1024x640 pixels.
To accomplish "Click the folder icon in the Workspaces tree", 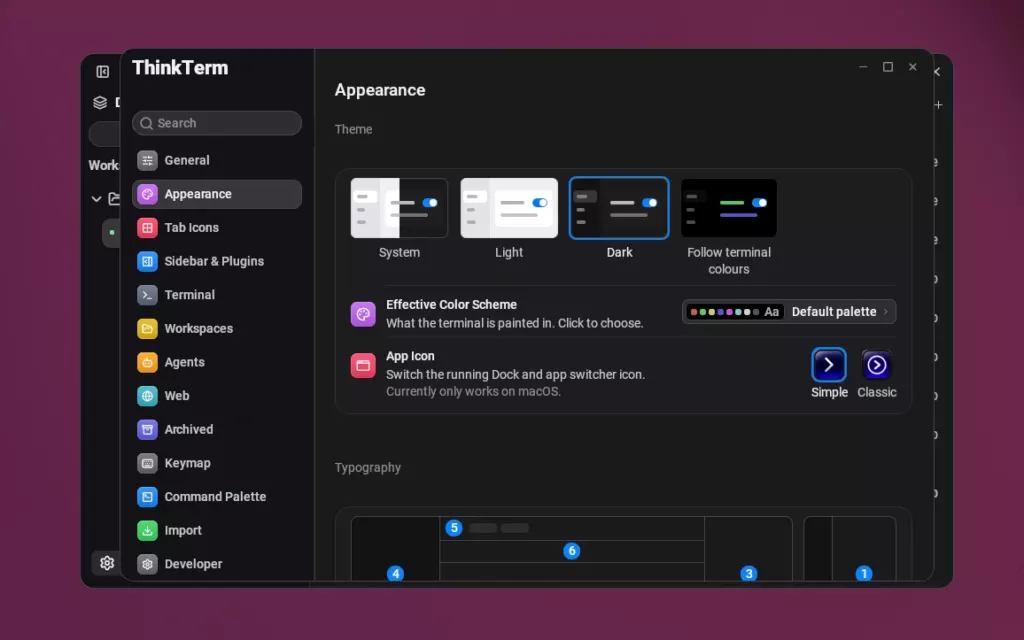I will point(114,198).
